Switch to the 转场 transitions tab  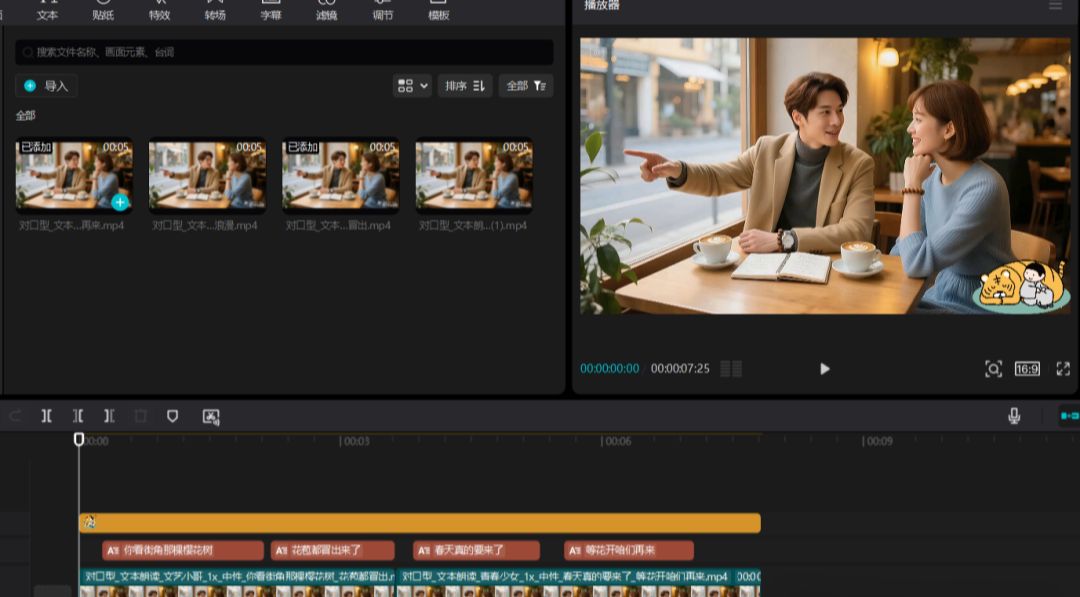[x=215, y=12]
